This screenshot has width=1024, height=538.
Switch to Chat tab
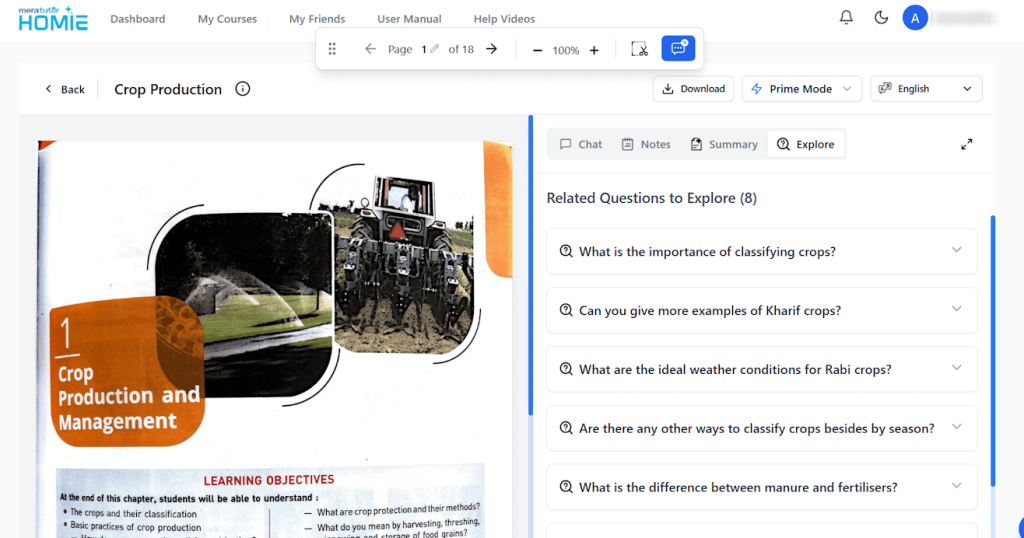(x=581, y=144)
